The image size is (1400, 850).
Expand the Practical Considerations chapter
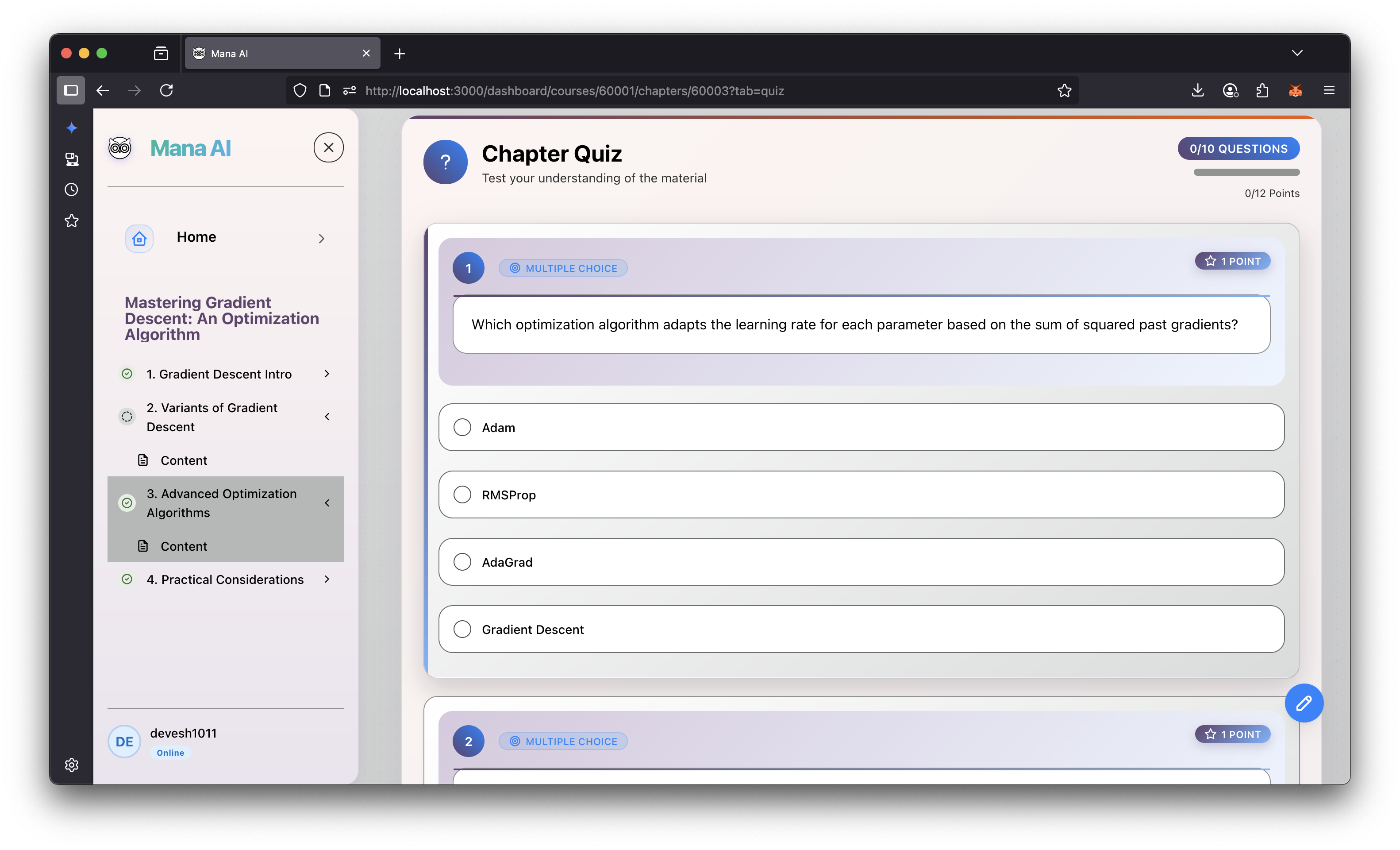[x=327, y=579]
